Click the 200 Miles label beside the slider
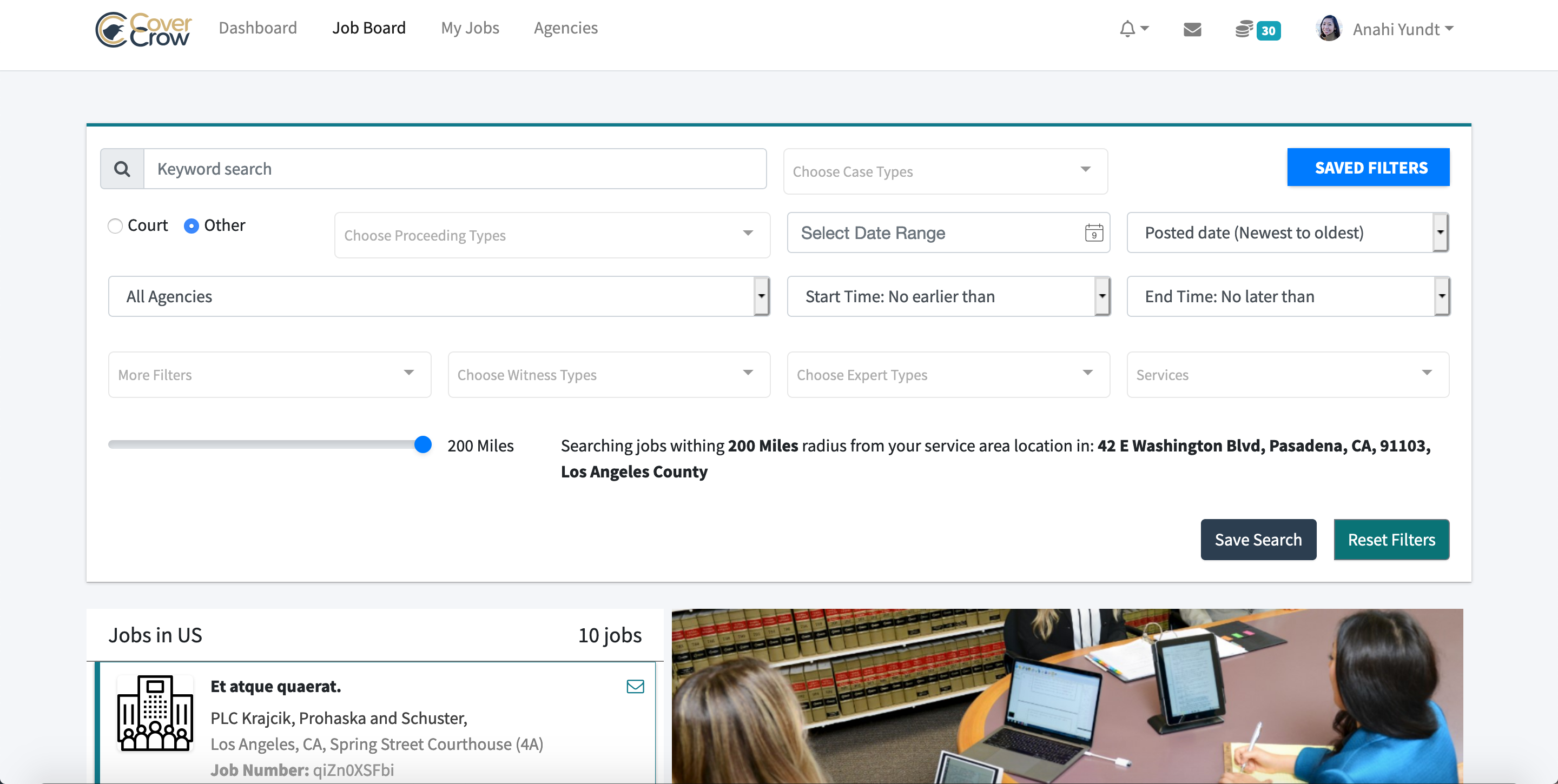Screen dimensions: 1558x784 point(480,446)
